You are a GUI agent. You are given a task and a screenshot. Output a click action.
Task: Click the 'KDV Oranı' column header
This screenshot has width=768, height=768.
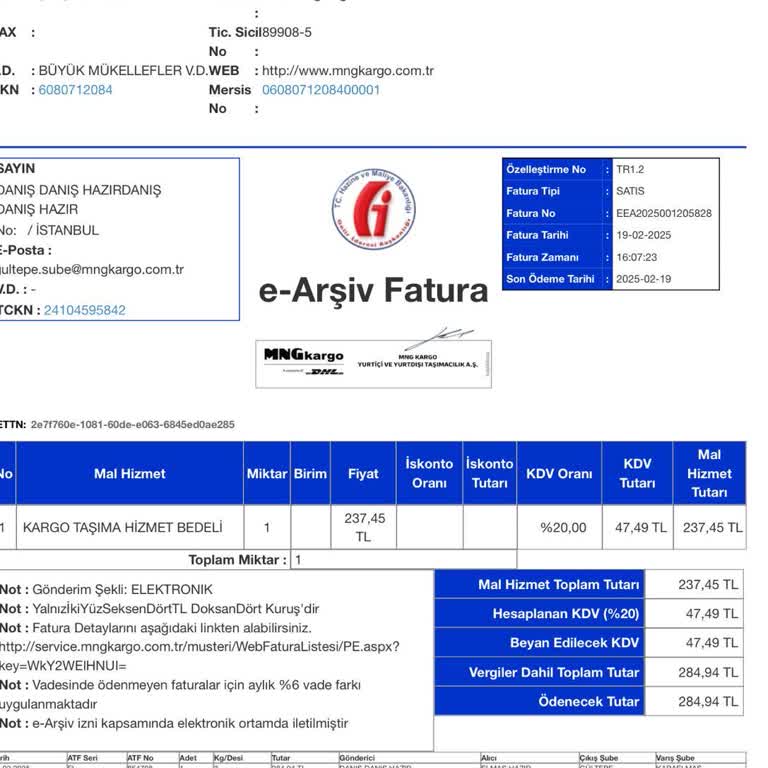559,474
